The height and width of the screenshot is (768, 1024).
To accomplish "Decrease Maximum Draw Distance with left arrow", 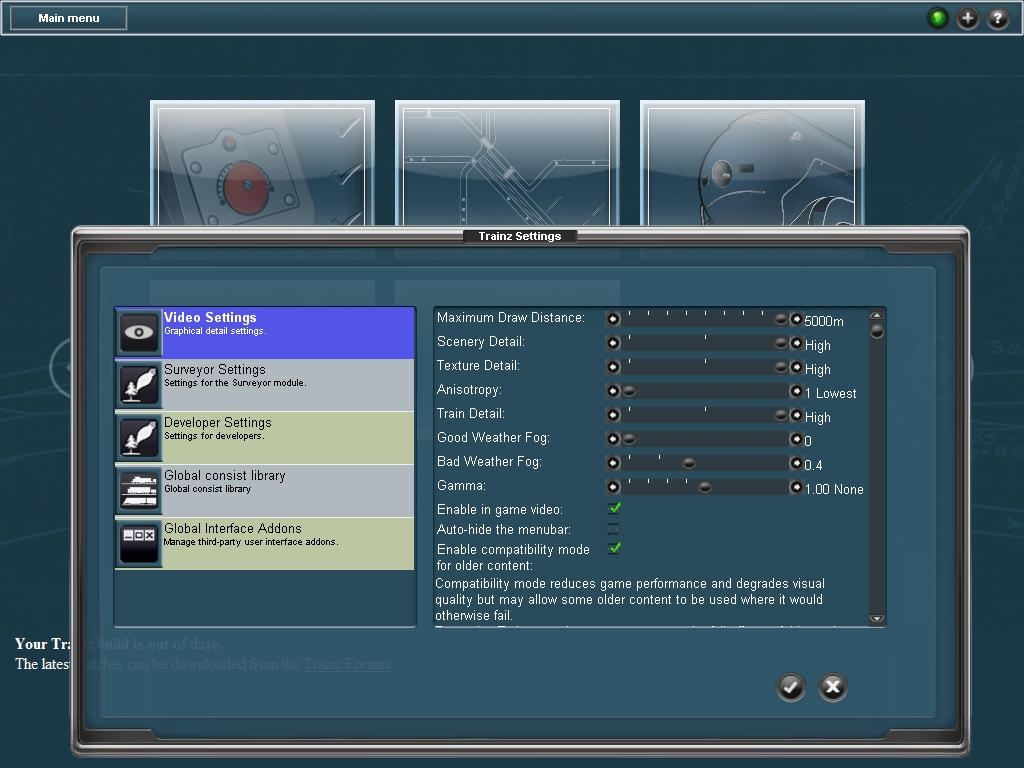I will click(613, 319).
